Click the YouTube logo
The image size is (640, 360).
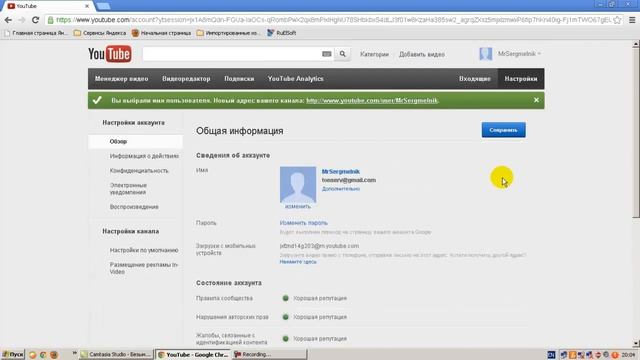click(109, 54)
